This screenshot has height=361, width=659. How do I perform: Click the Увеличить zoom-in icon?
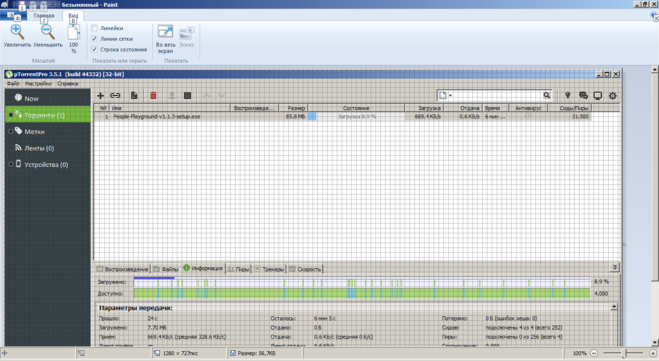tap(17, 32)
